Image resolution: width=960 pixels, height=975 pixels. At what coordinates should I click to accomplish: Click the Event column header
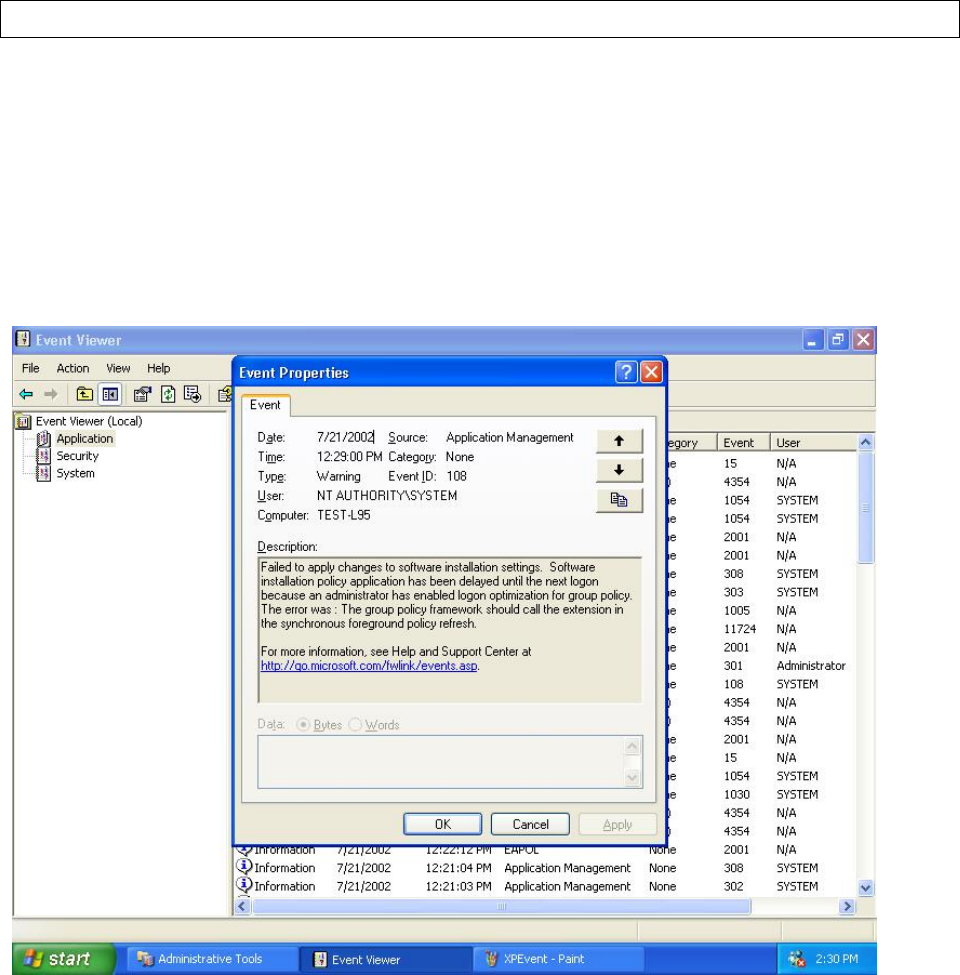[744, 442]
